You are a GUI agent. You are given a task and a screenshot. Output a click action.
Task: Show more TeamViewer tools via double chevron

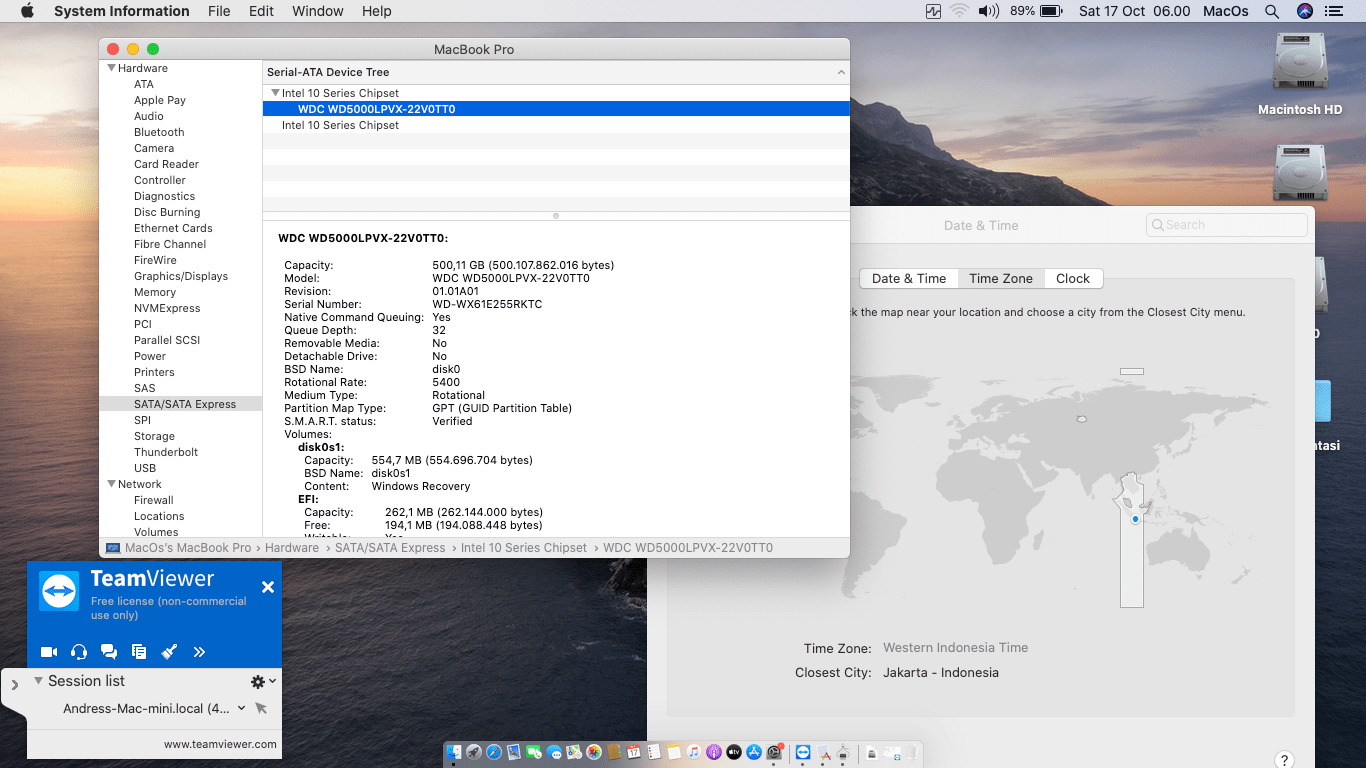[x=199, y=652]
